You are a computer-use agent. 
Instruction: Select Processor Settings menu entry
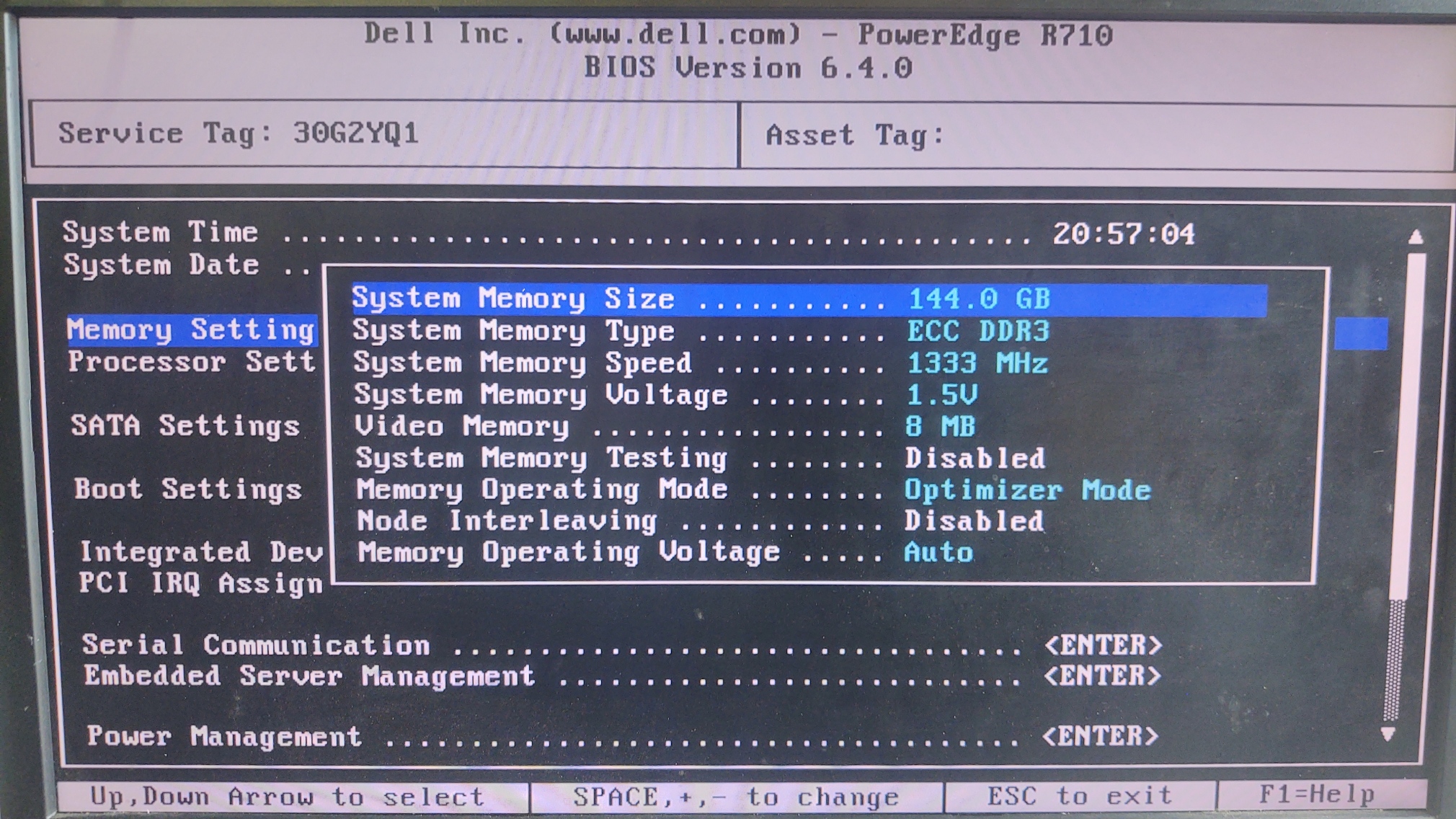[x=192, y=362]
